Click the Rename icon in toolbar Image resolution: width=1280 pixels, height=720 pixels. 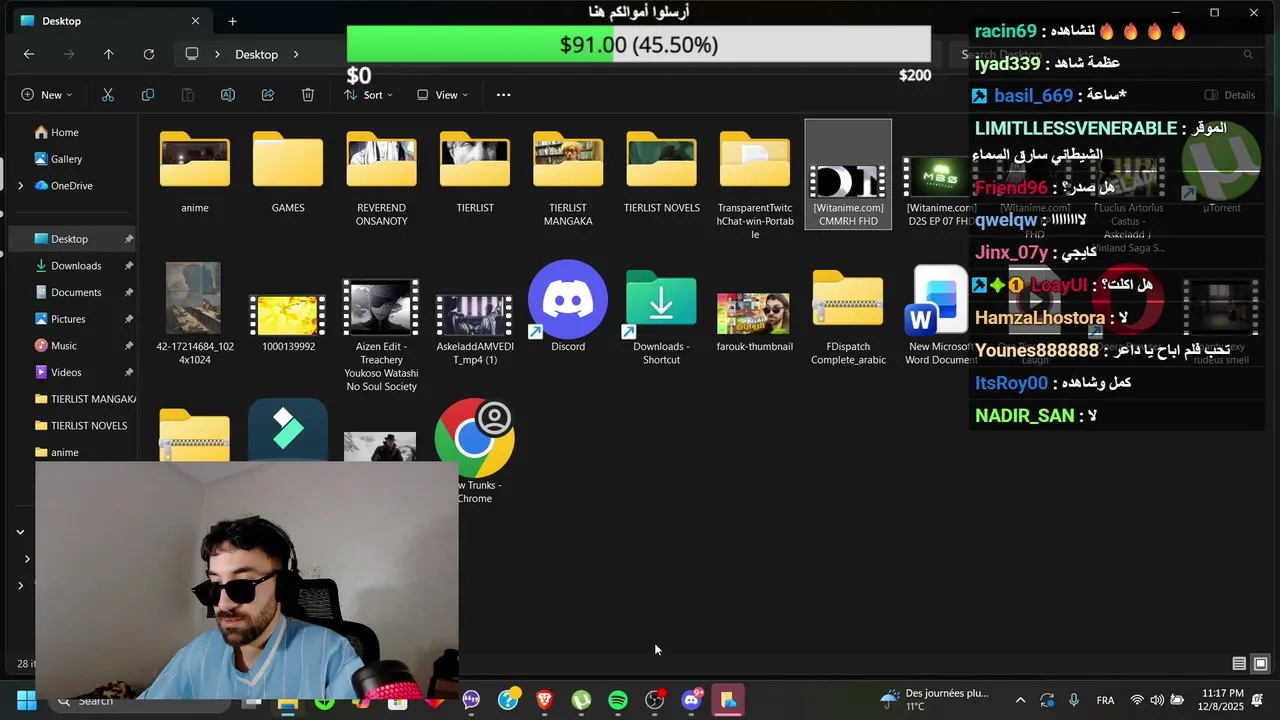[228, 95]
